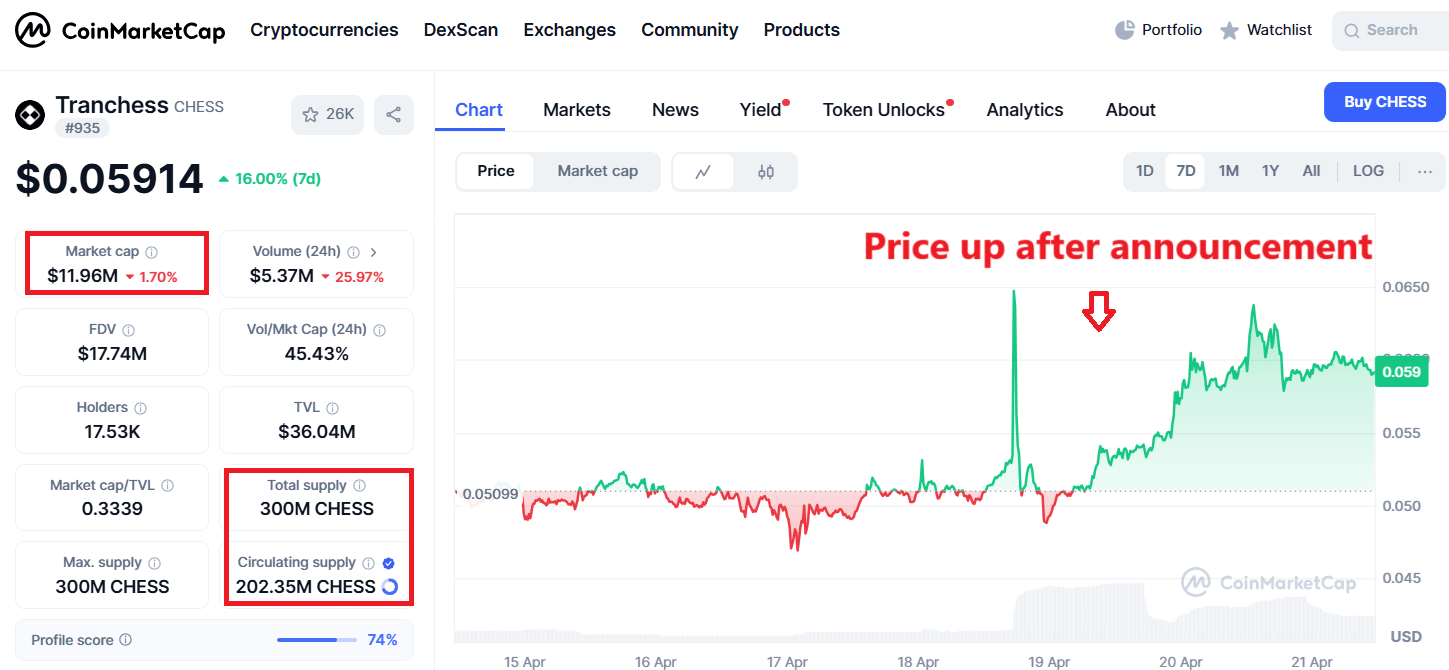This screenshot has width=1449, height=670.
Task: Click the circulating supply progress ring icon
Action: pyautogui.click(x=390, y=587)
